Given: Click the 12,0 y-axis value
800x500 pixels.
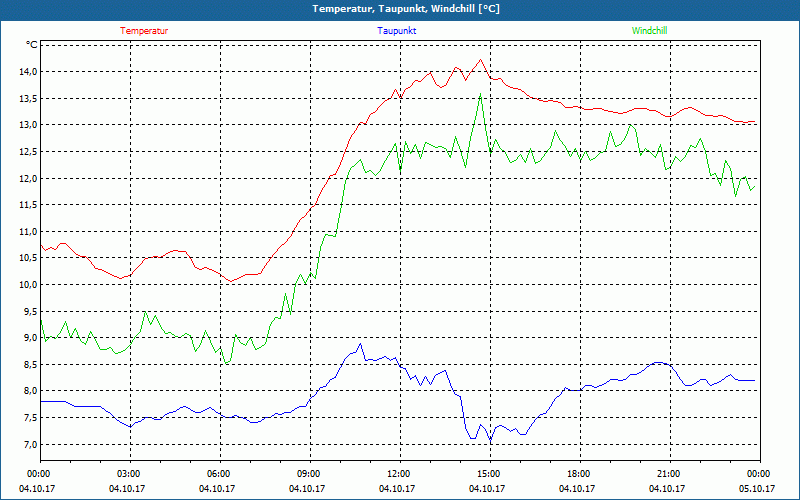Looking at the screenshot, I should click(29, 178).
